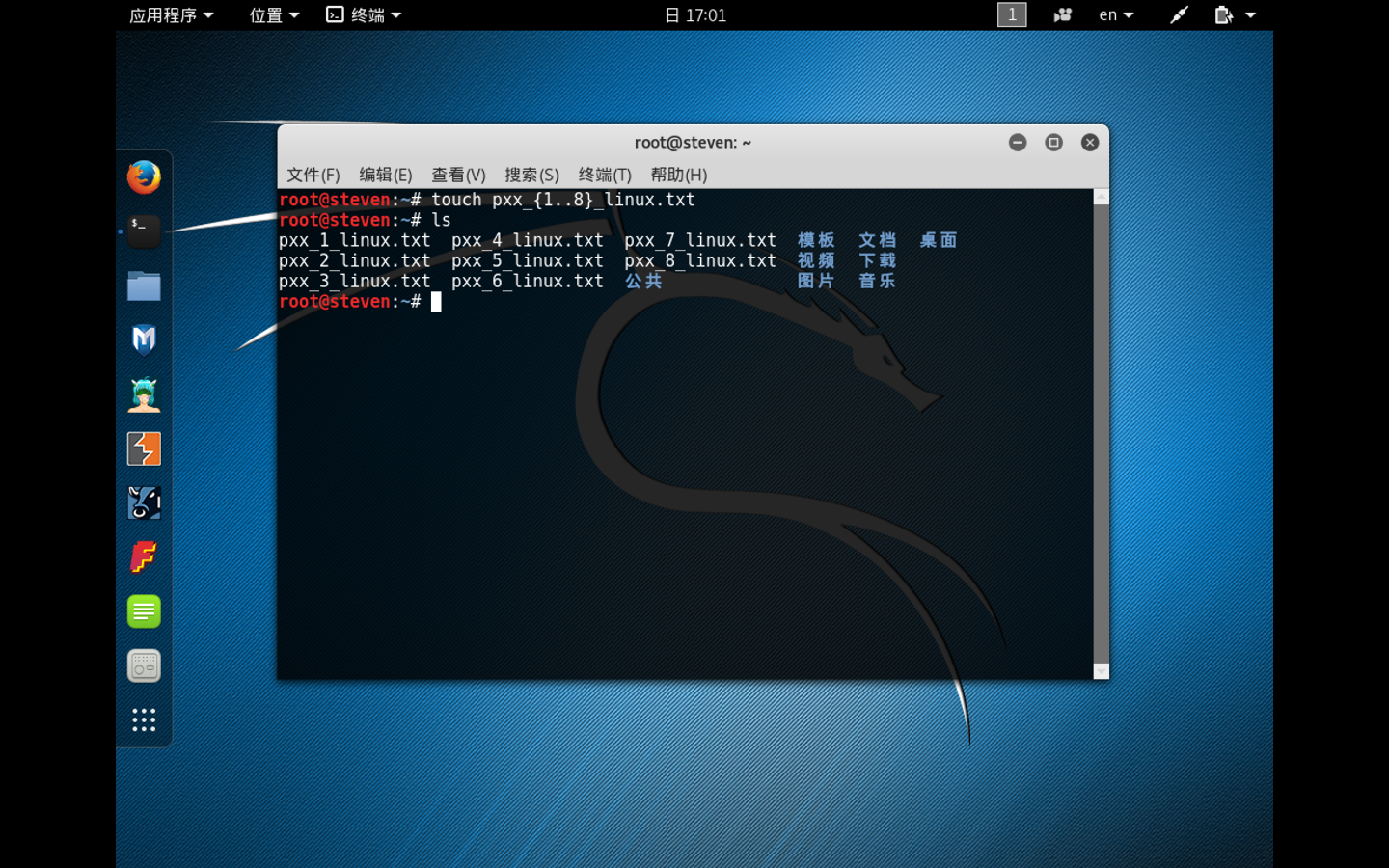1389x868 pixels.
Task: Open the Files folder icon in dock
Action: pyautogui.click(x=144, y=286)
